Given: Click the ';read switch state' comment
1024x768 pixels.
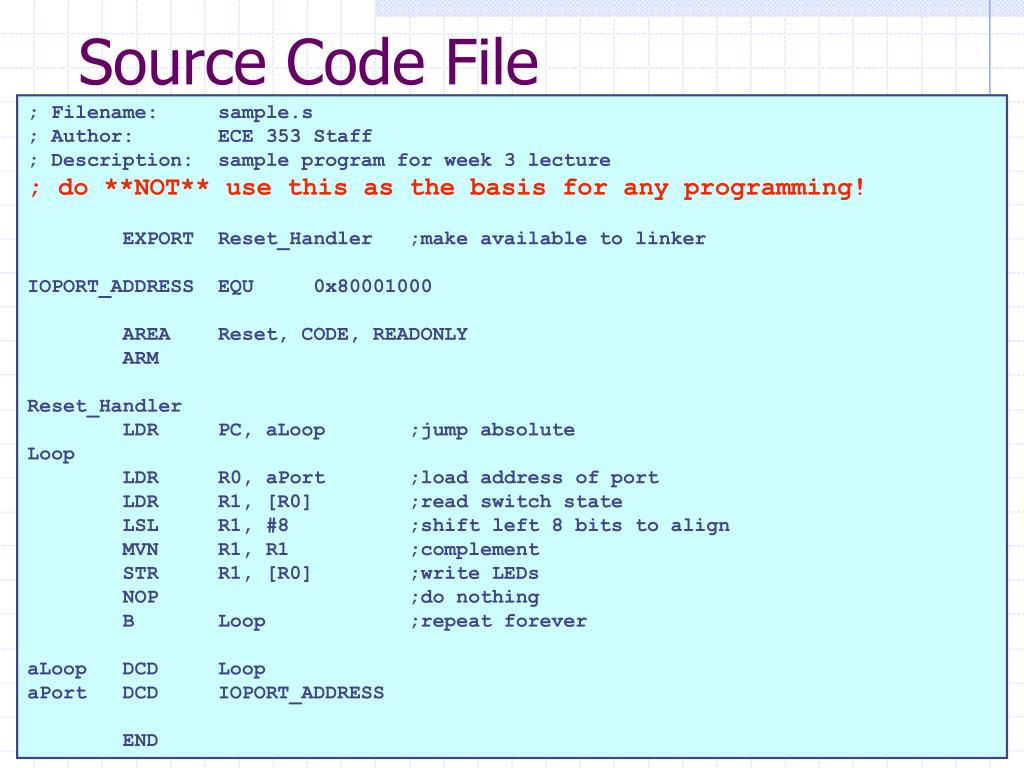Looking at the screenshot, I should coord(516,502).
